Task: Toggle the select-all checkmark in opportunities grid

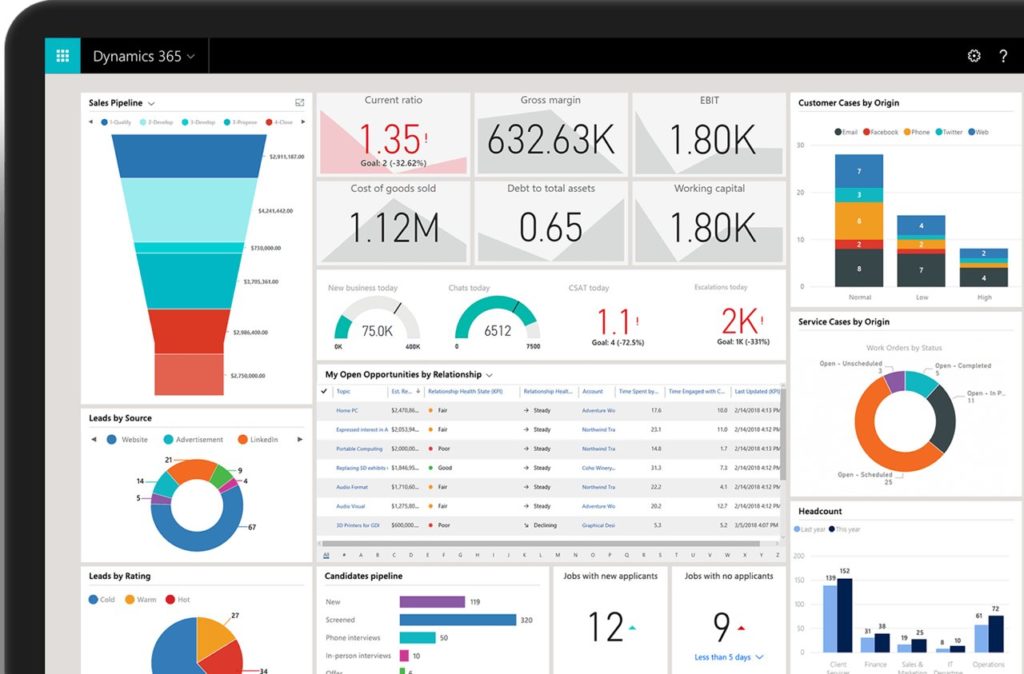Action: pos(324,392)
